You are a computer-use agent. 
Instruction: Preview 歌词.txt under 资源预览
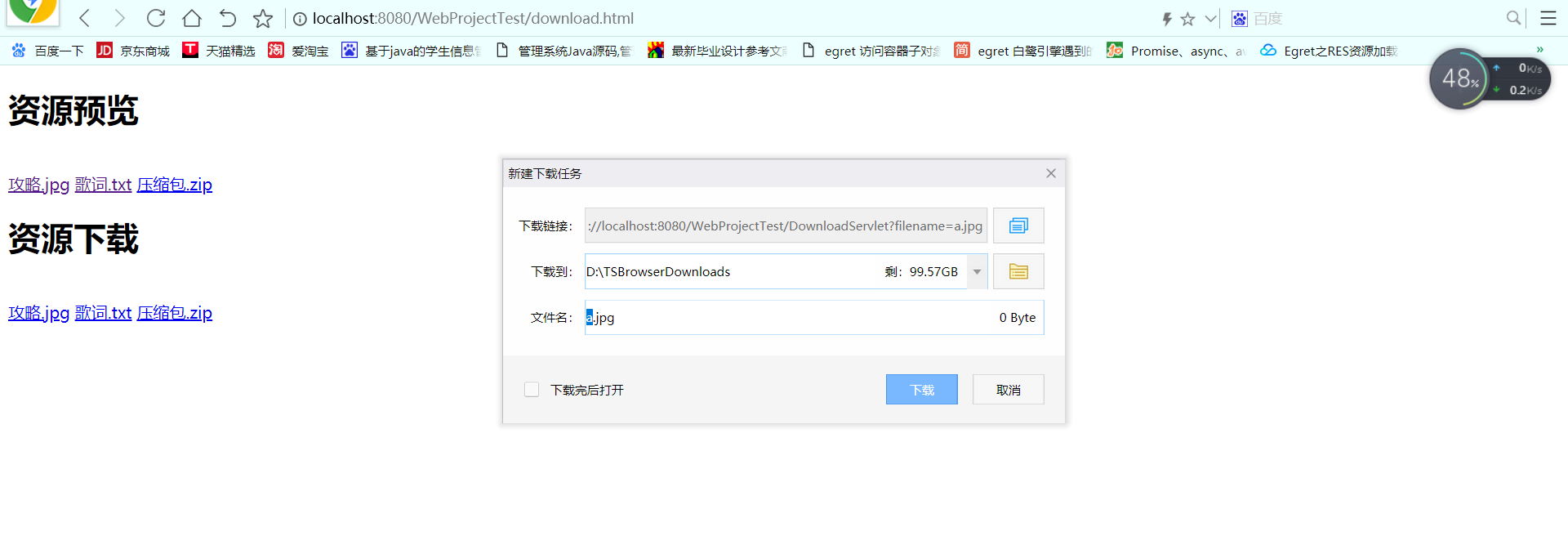point(103,185)
